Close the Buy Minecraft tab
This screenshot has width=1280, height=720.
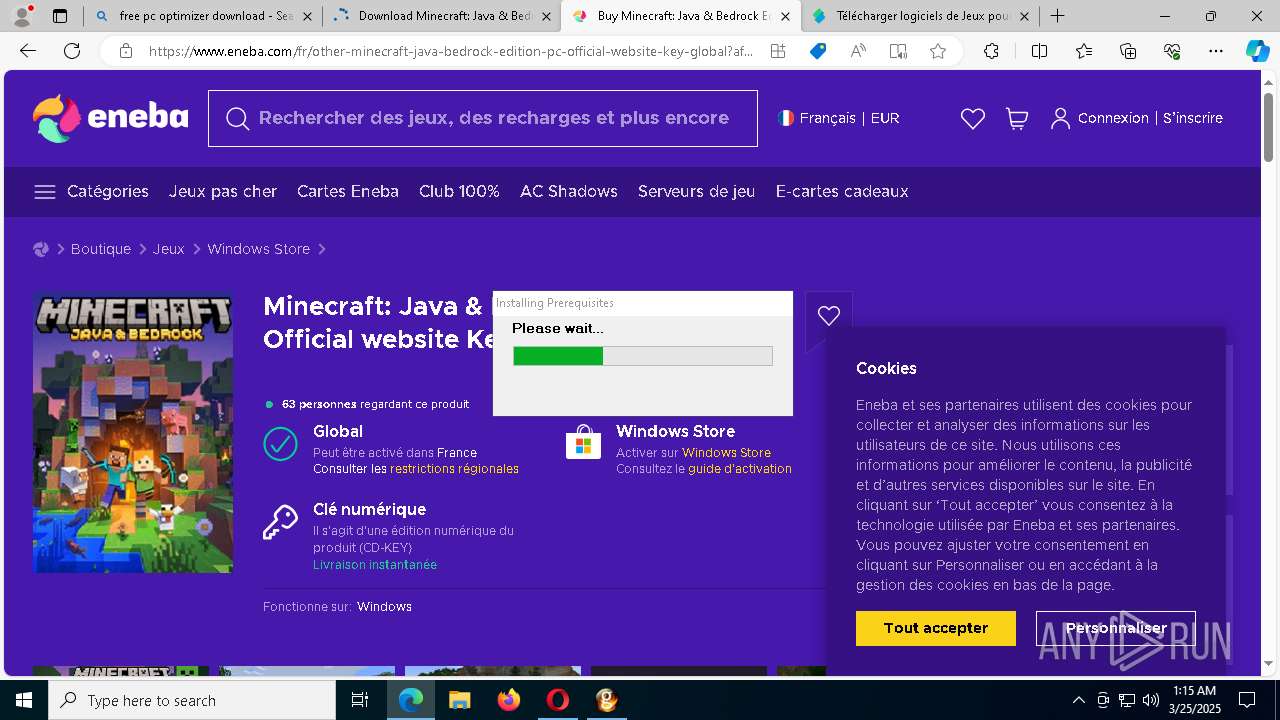click(x=785, y=16)
